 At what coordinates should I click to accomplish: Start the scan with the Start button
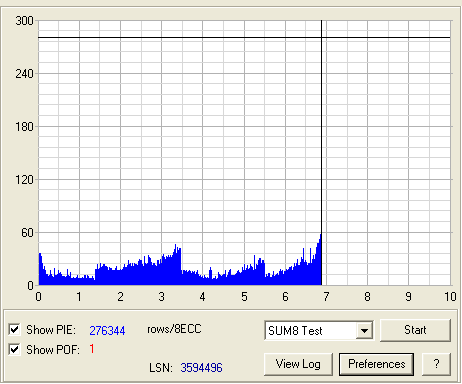[415, 330]
